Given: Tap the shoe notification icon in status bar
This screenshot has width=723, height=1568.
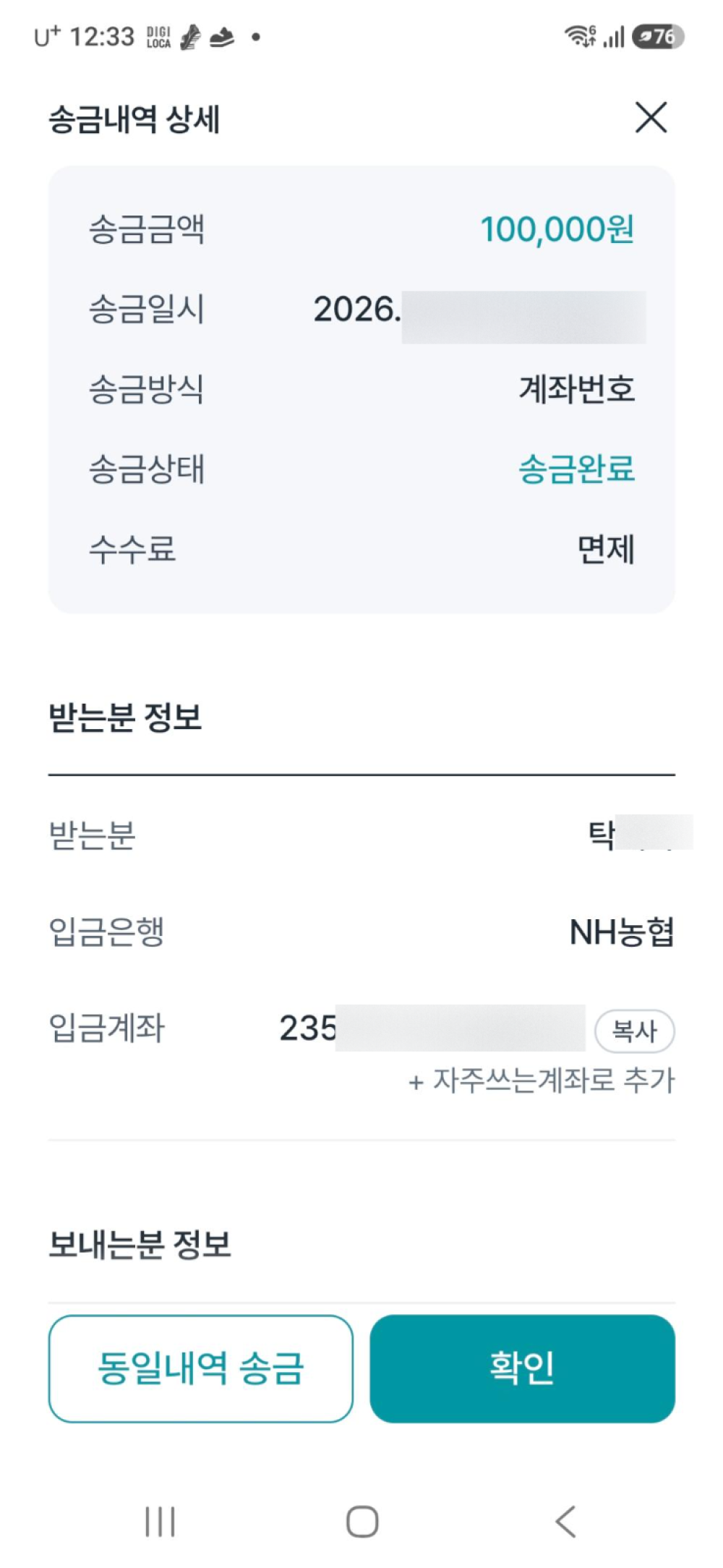Looking at the screenshot, I should pyautogui.click(x=222, y=37).
